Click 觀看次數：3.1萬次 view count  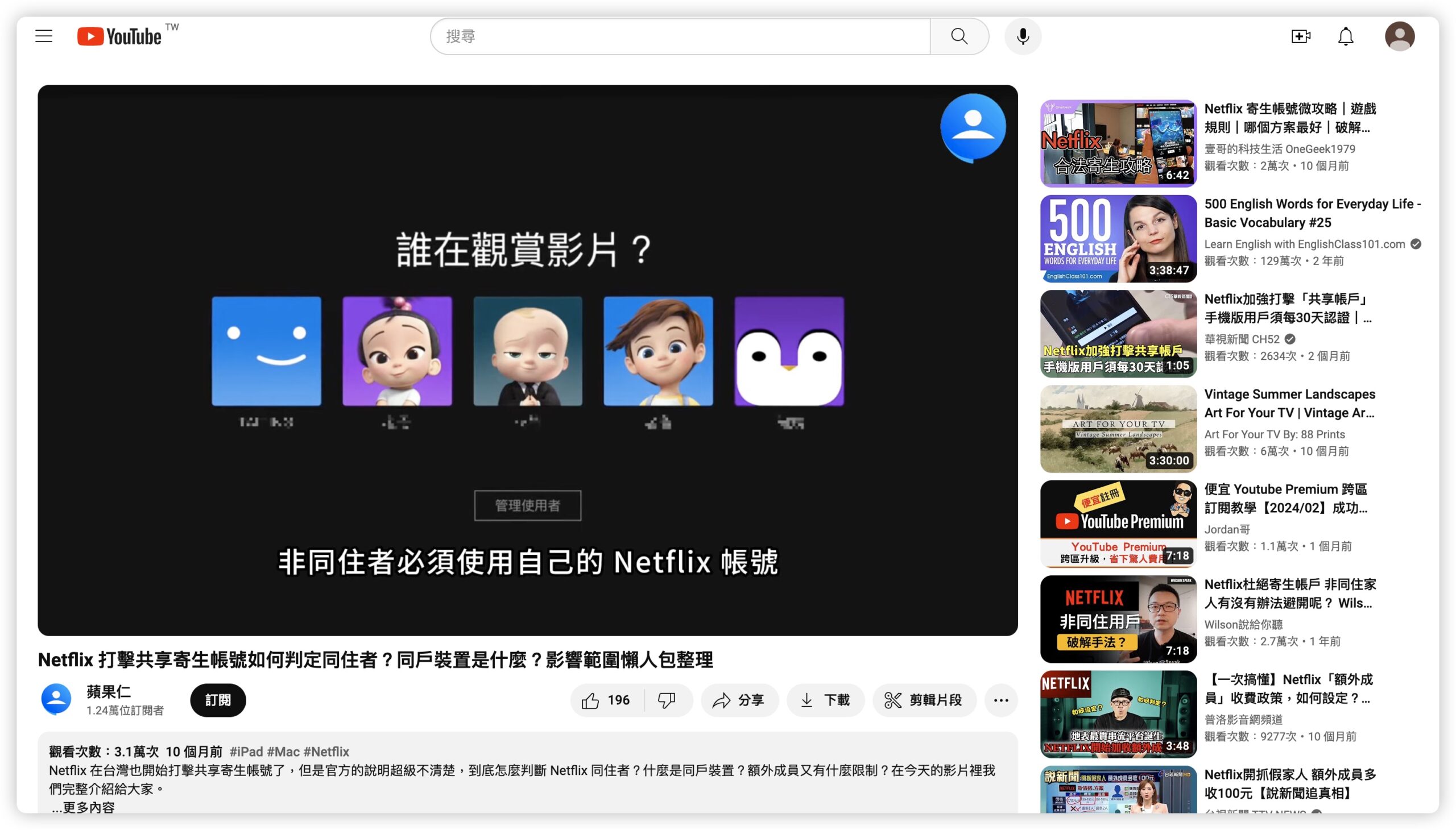coord(104,752)
